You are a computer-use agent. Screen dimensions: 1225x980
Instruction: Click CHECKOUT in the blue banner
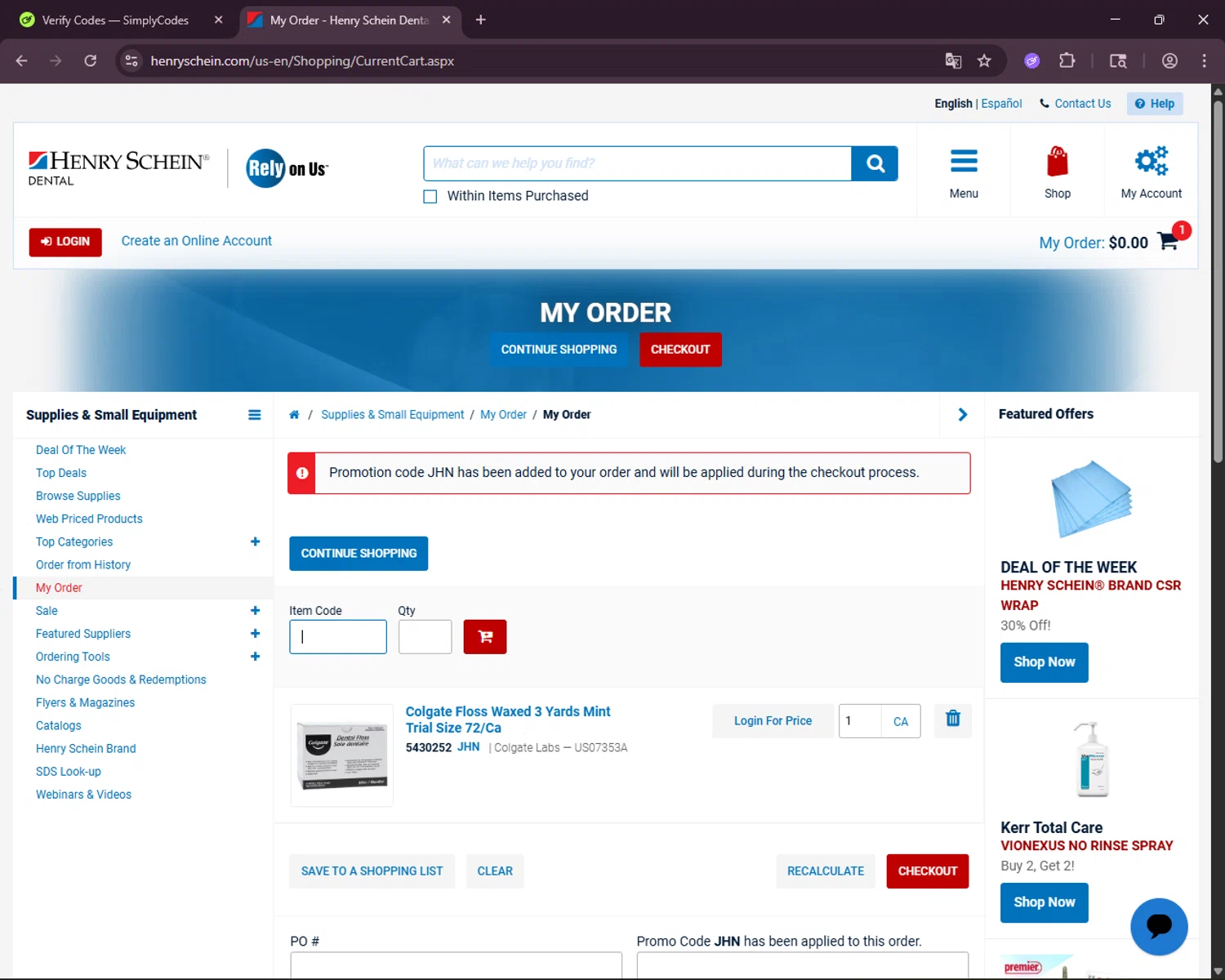pyautogui.click(x=680, y=350)
